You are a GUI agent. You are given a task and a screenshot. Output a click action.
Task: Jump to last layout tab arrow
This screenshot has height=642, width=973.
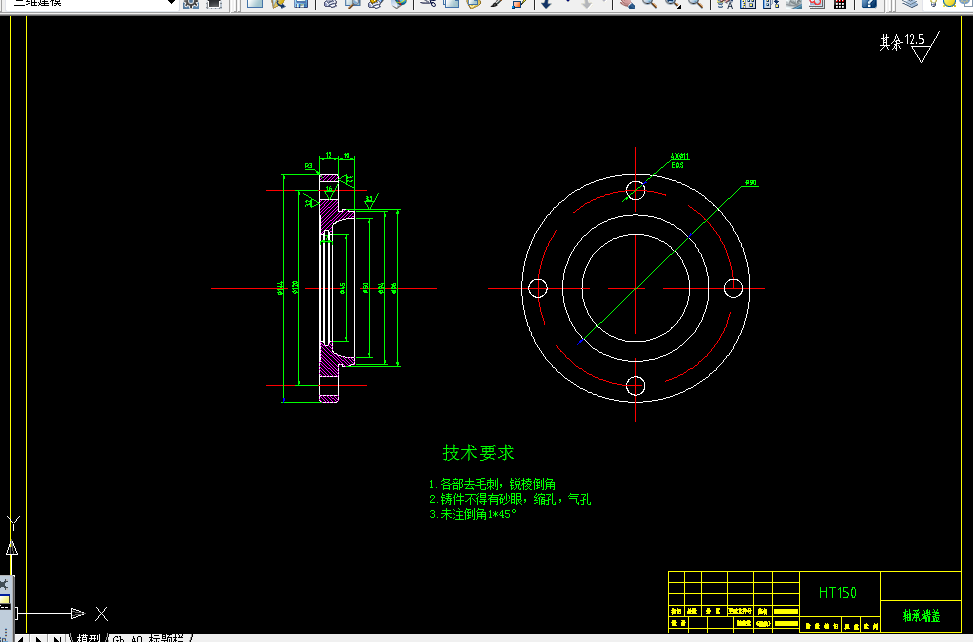pyautogui.click(x=56, y=638)
